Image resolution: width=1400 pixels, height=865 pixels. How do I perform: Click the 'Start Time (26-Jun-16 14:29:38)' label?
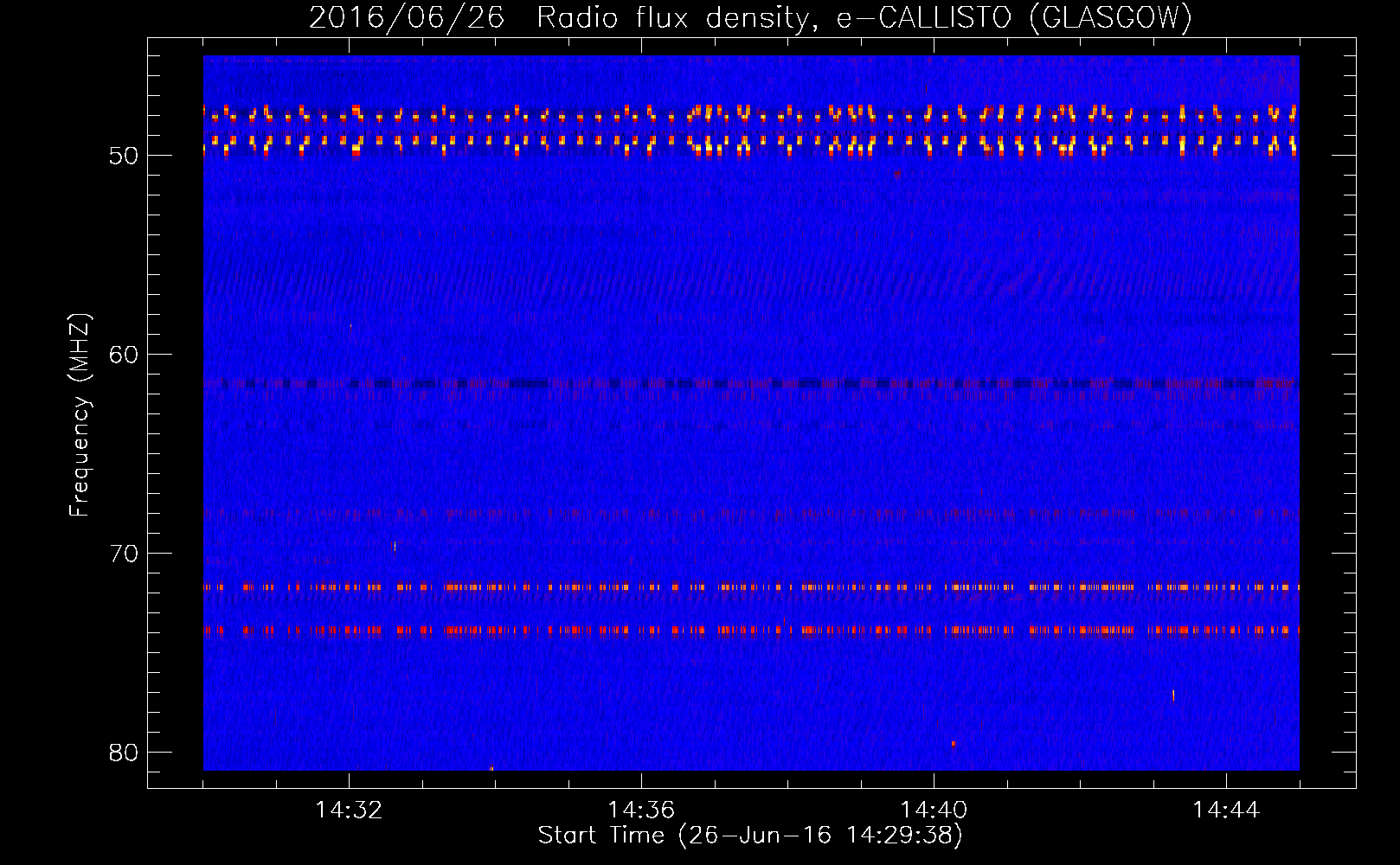[x=750, y=836]
